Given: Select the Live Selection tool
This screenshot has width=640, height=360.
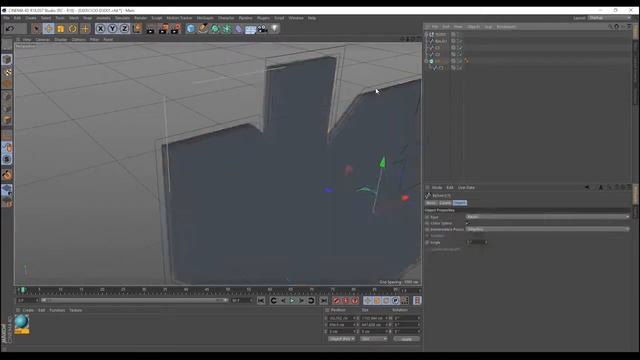Looking at the screenshot, I should point(36,29).
